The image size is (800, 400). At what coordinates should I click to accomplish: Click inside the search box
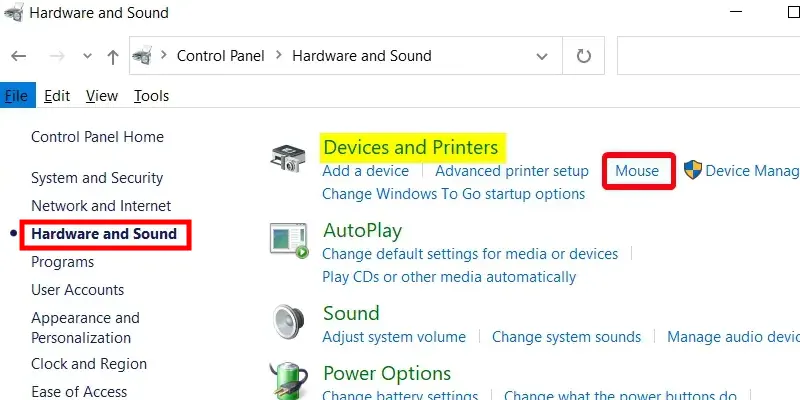click(707, 56)
